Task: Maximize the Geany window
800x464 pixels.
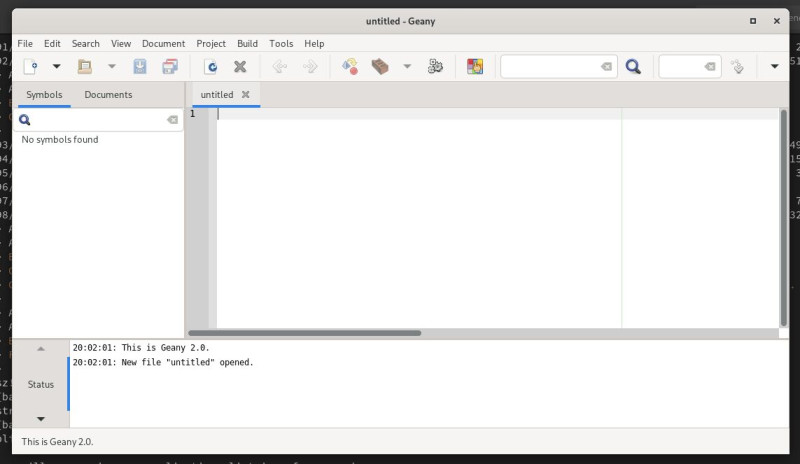Action: (x=753, y=21)
